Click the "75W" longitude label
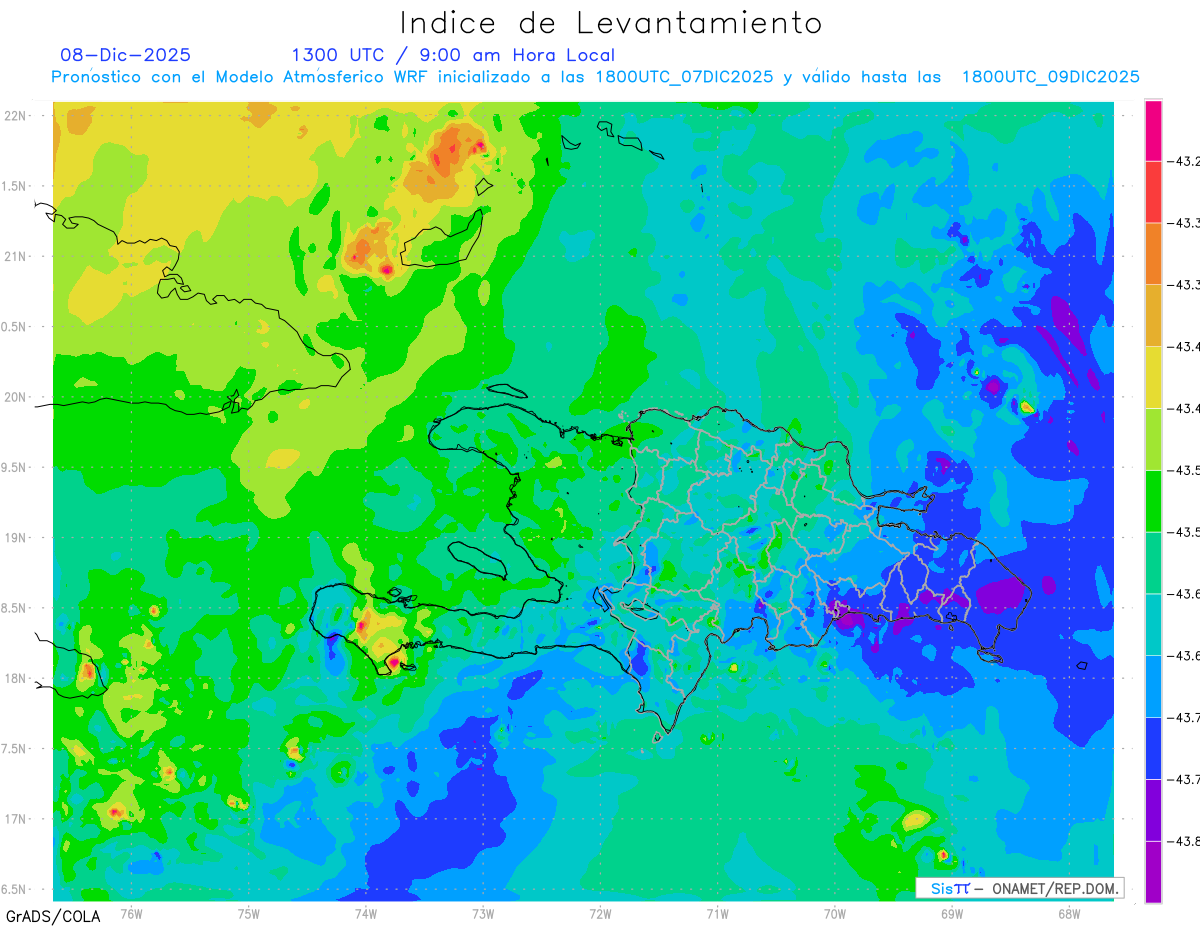The width and height of the screenshot is (1200, 927). click(249, 913)
